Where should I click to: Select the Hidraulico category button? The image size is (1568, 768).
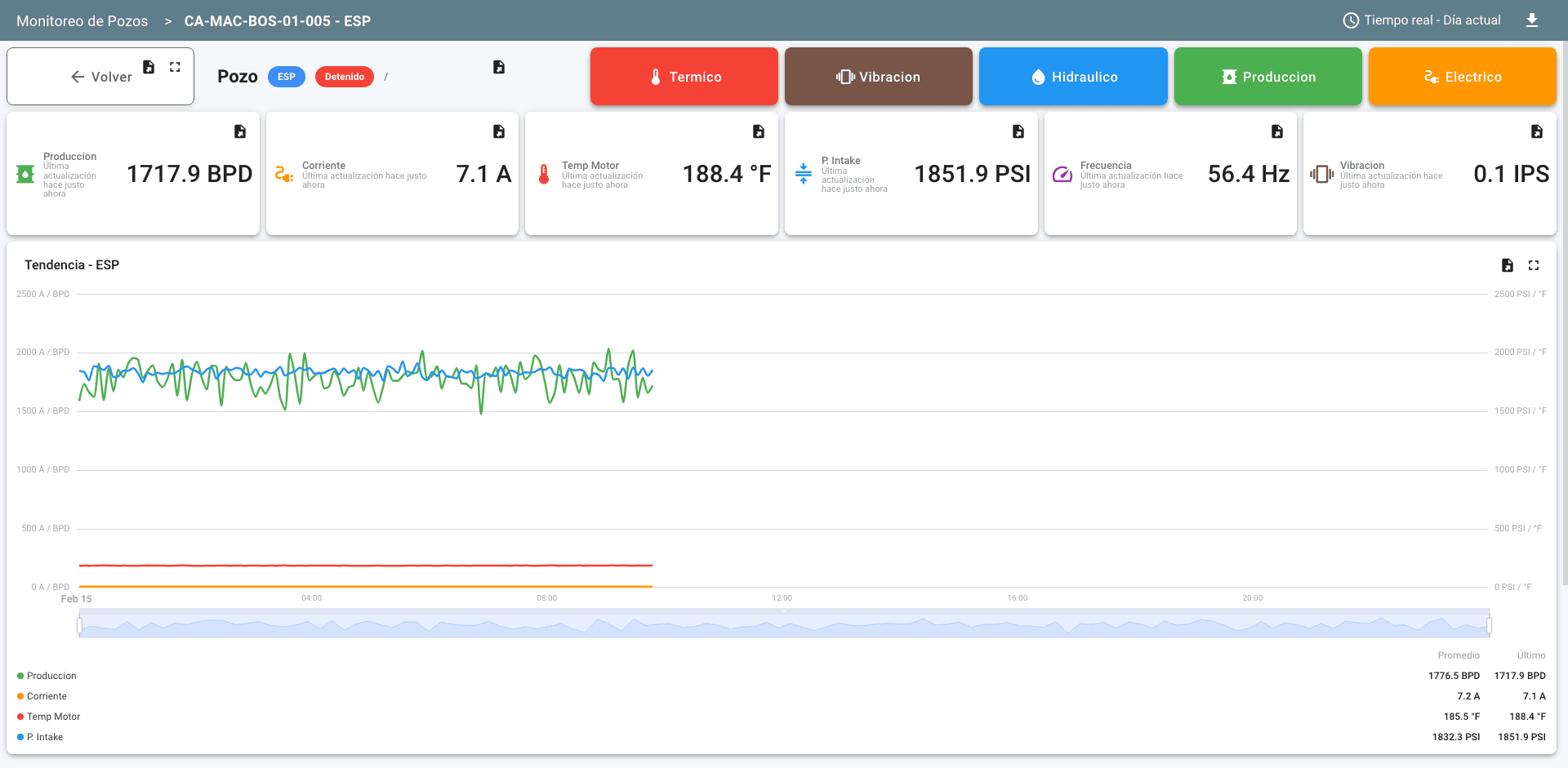coord(1073,76)
